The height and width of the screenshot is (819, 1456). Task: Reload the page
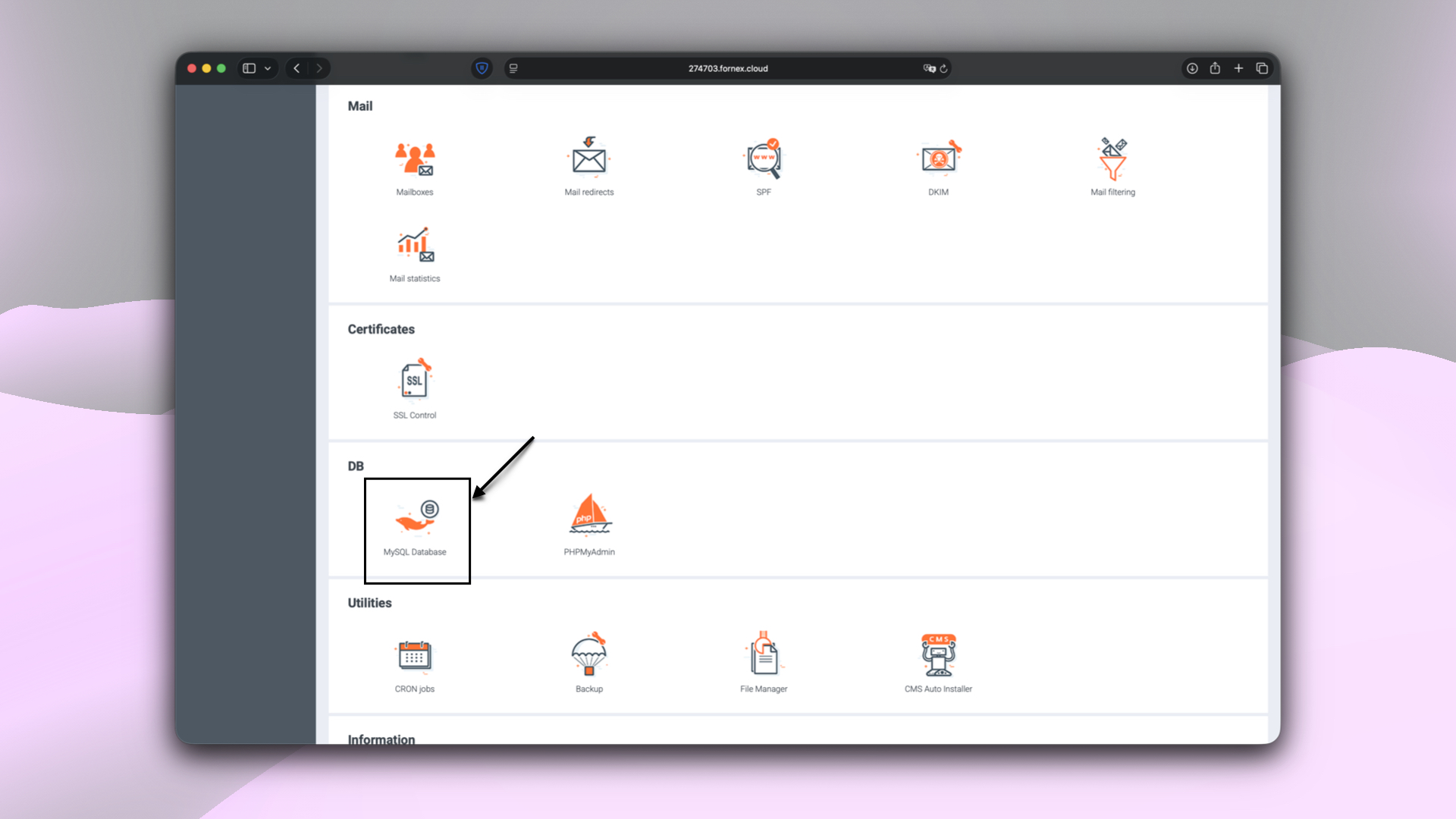pyautogui.click(x=943, y=68)
